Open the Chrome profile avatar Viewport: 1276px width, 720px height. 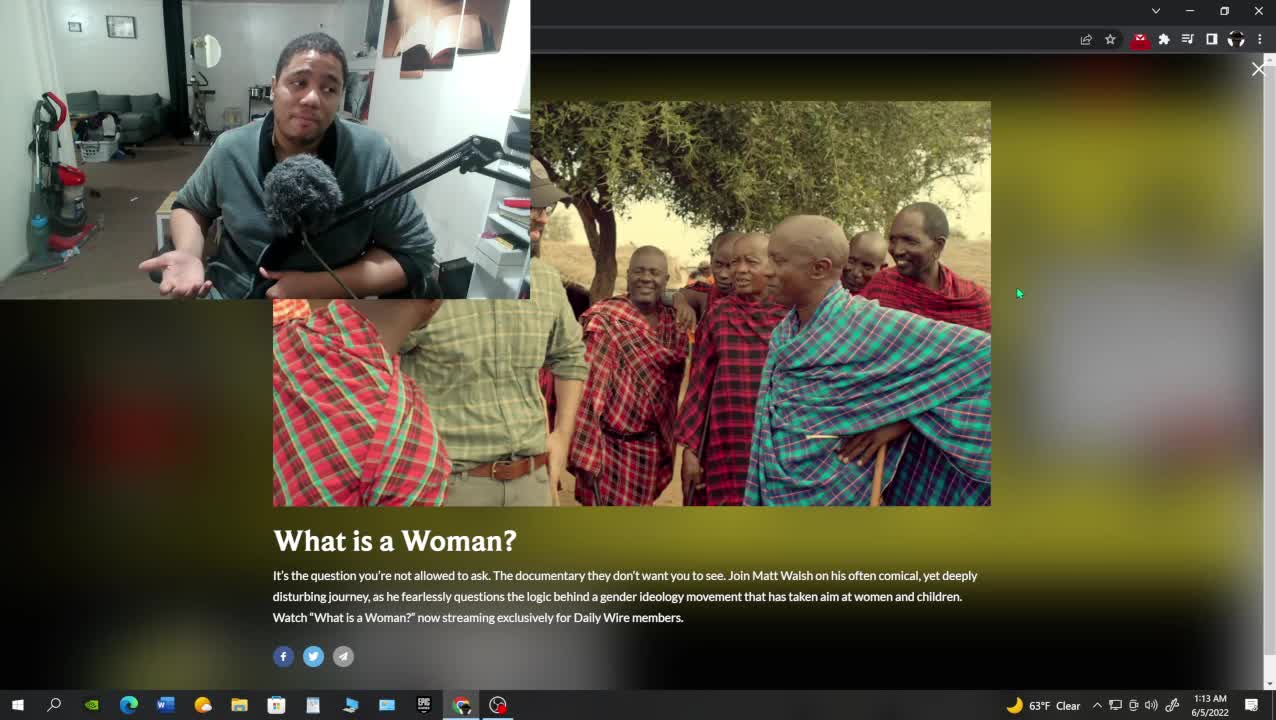[x=1236, y=40]
